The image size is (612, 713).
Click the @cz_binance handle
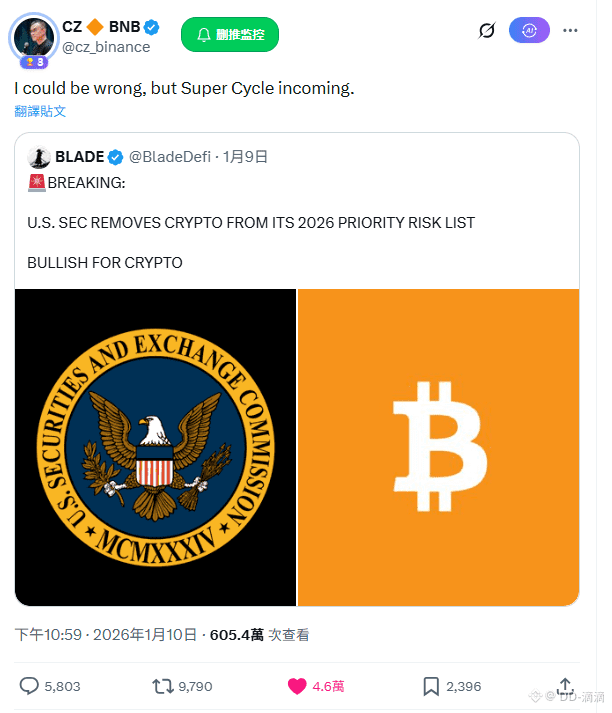pyautogui.click(x=107, y=47)
